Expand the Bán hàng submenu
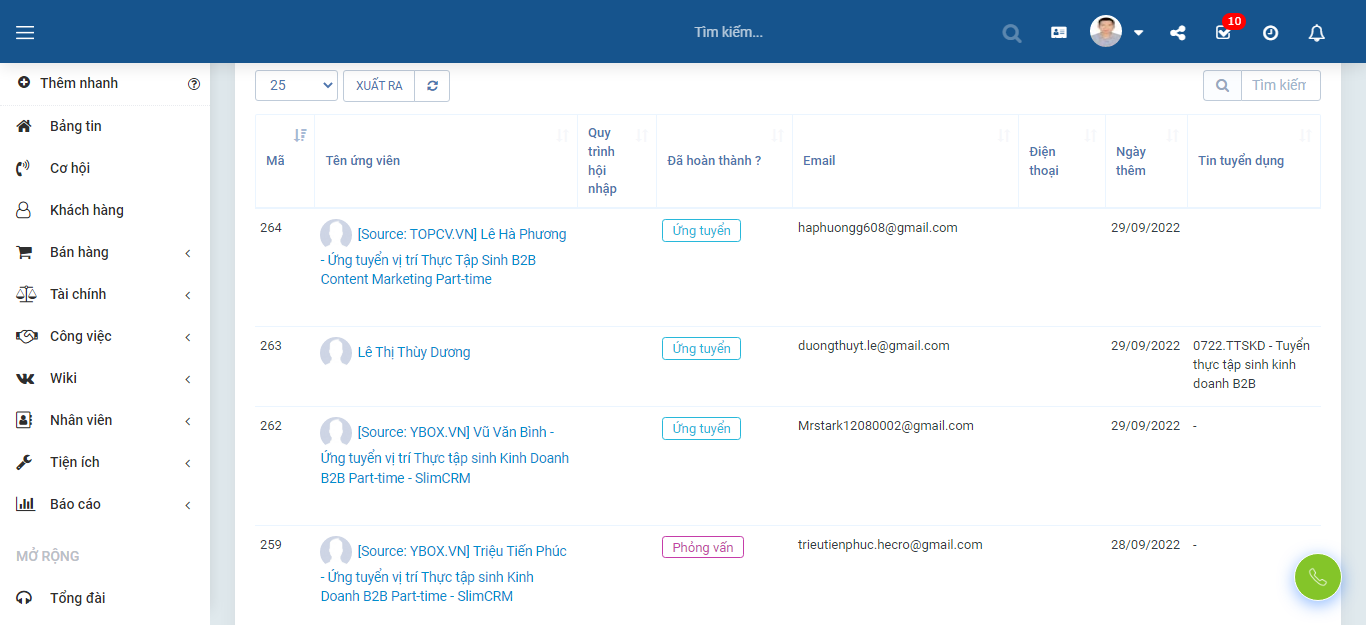1366x625 pixels. 105,252
